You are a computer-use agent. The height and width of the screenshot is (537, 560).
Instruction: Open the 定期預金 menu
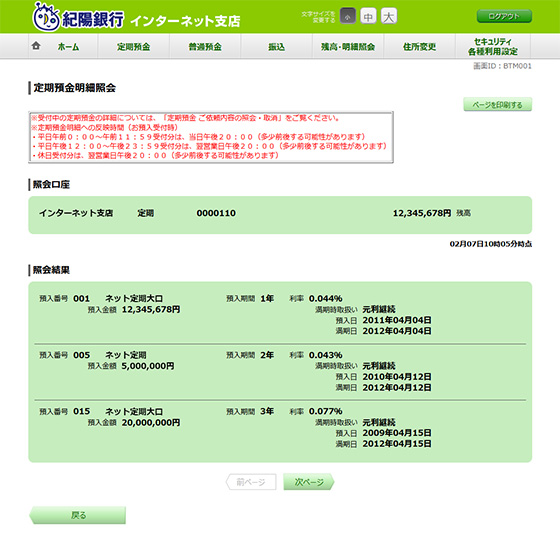pos(134,46)
